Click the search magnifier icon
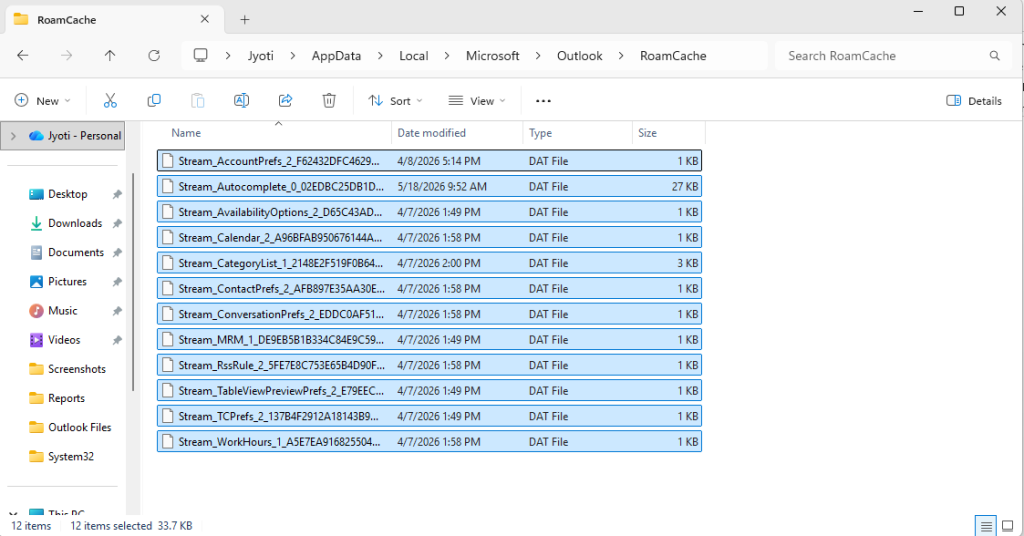Image resolution: width=1024 pixels, height=536 pixels. pyautogui.click(x=995, y=56)
